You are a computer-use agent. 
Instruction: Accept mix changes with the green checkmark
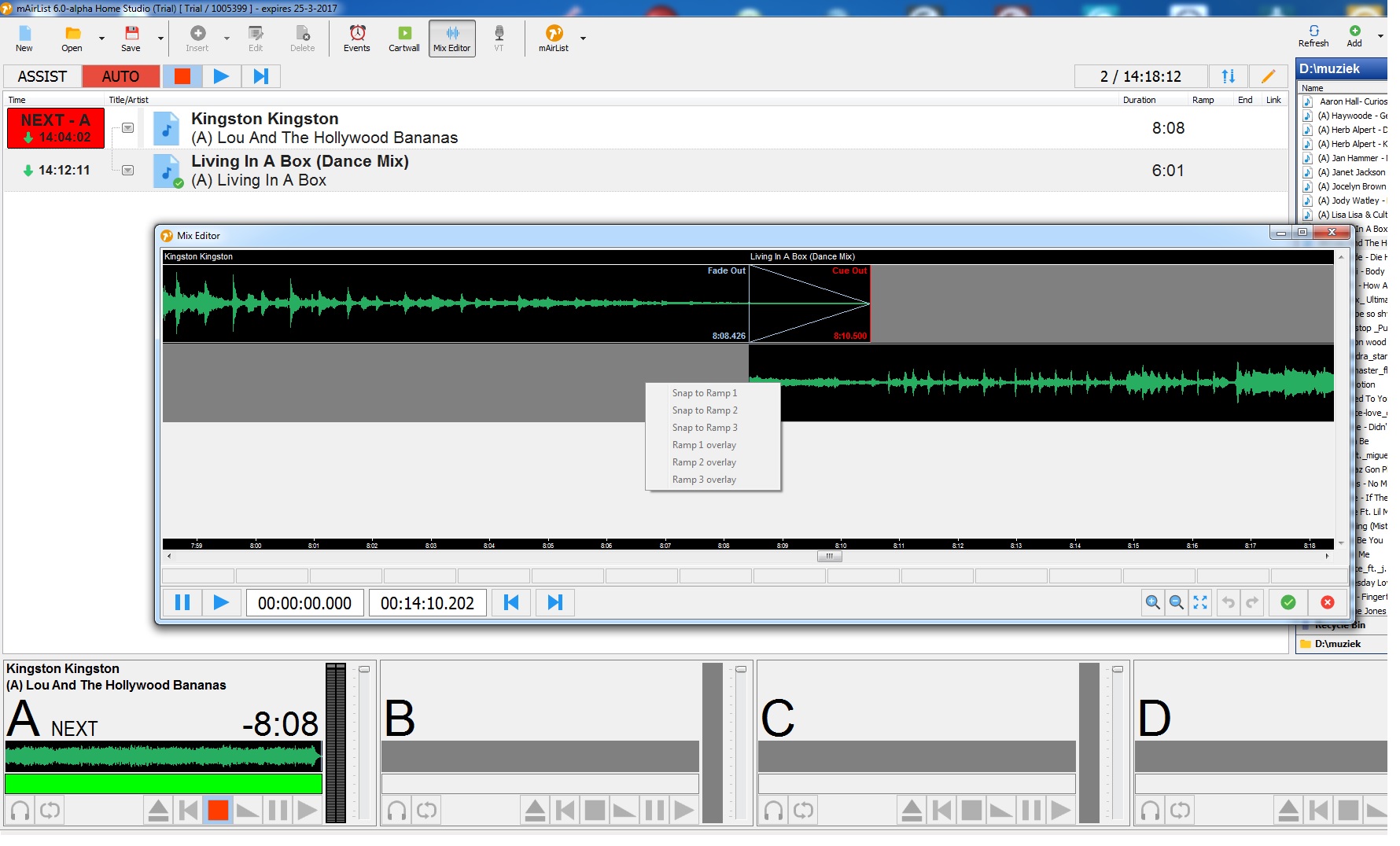pos(1288,602)
